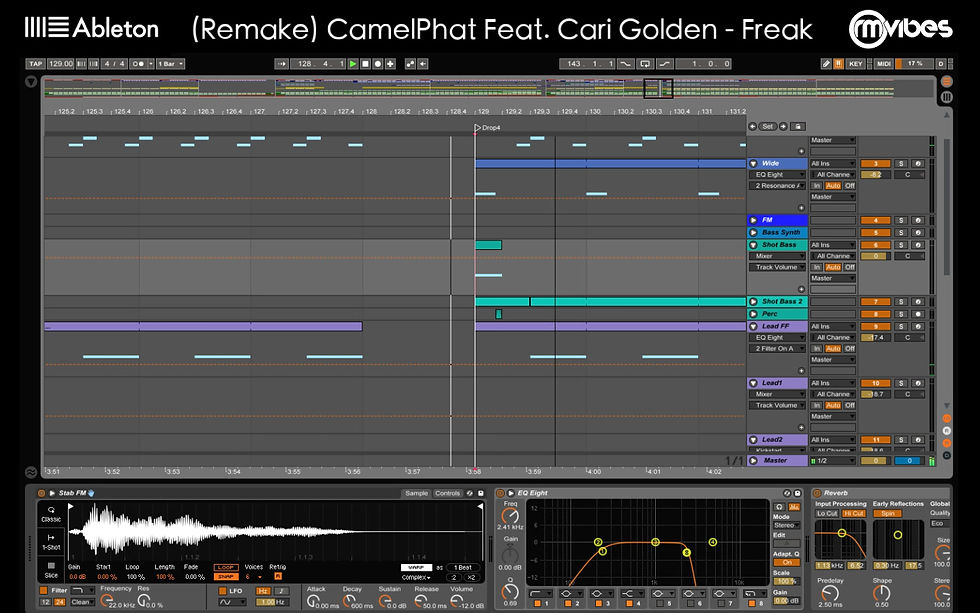Click the TAP tempo button
The image size is (980, 613).
(34, 63)
